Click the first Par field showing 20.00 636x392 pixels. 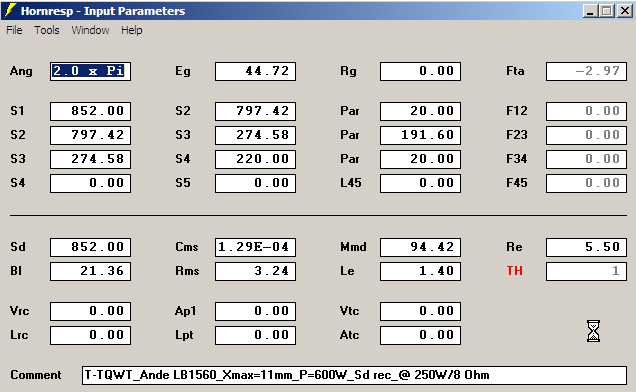pyautogui.click(x=420, y=111)
